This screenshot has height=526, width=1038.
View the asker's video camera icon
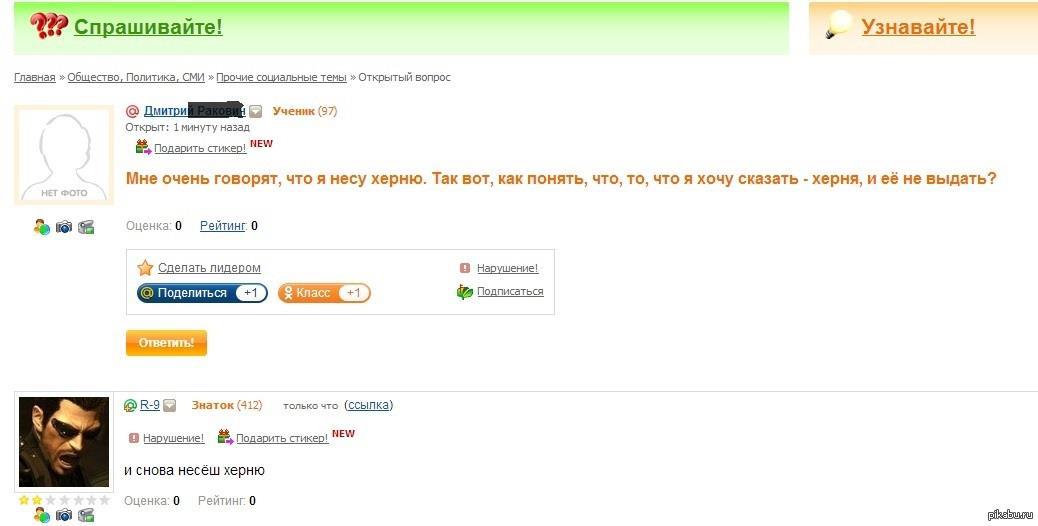[x=86, y=227]
